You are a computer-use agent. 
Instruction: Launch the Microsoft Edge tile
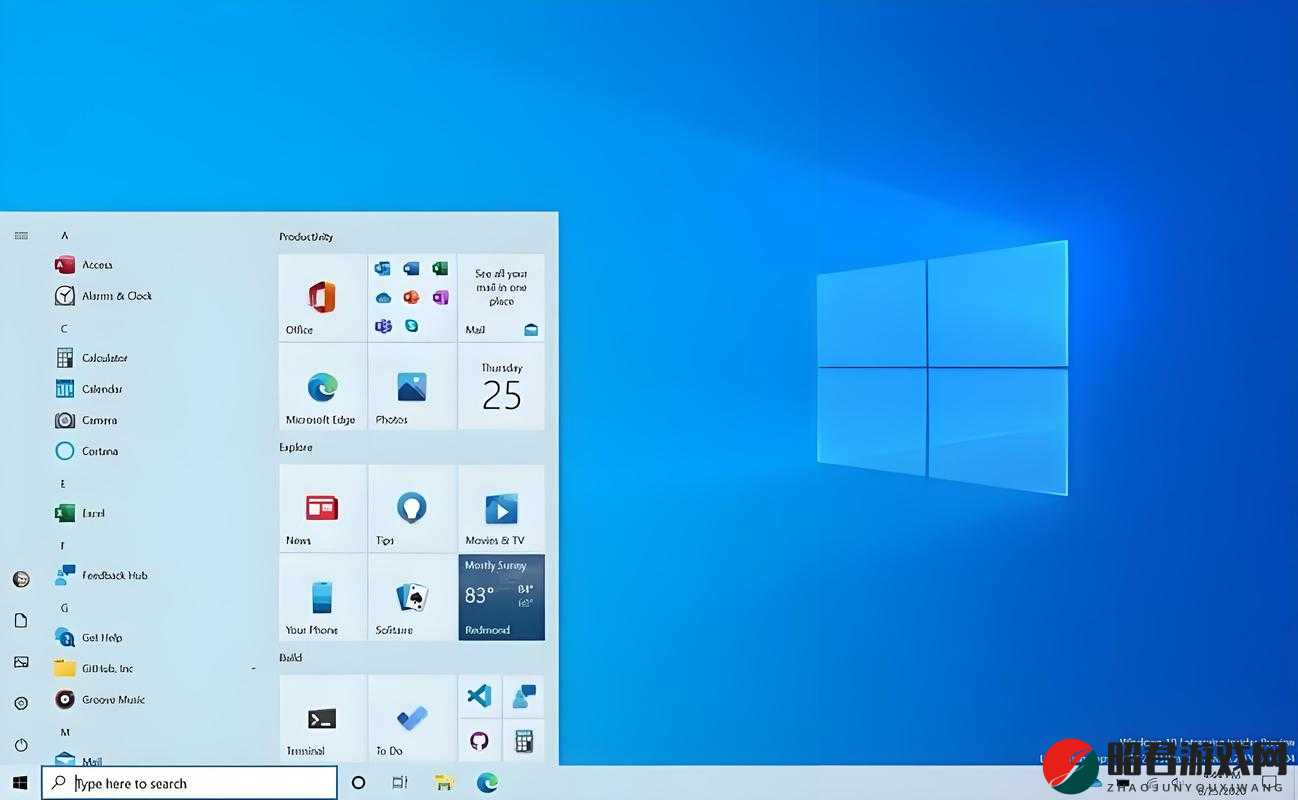pos(322,387)
